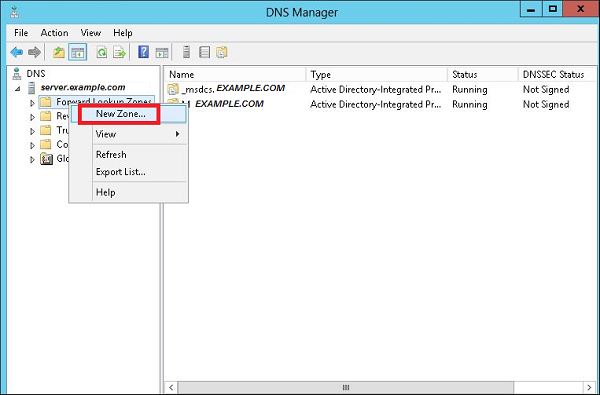This screenshot has width=600, height=395.
Task: Click the Forward Lookup Zones folder icon
Action: [46, 102]
